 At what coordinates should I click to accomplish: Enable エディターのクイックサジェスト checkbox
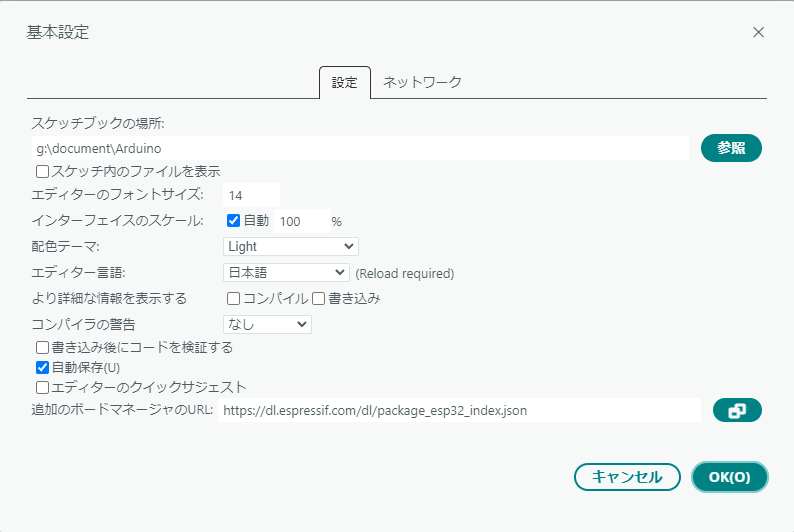click(43, 386)
